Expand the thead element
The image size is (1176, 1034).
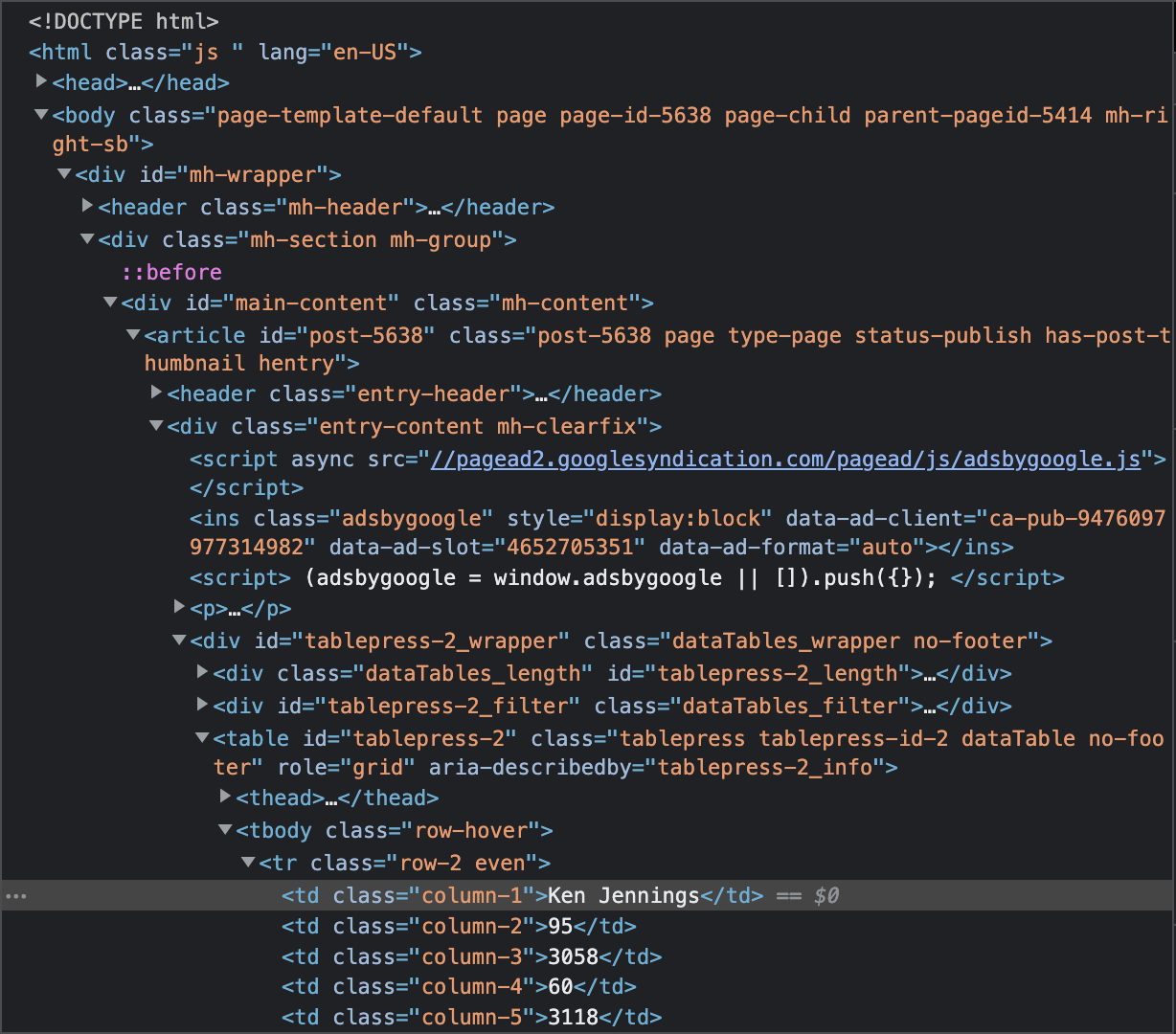(x=225, y=796)
